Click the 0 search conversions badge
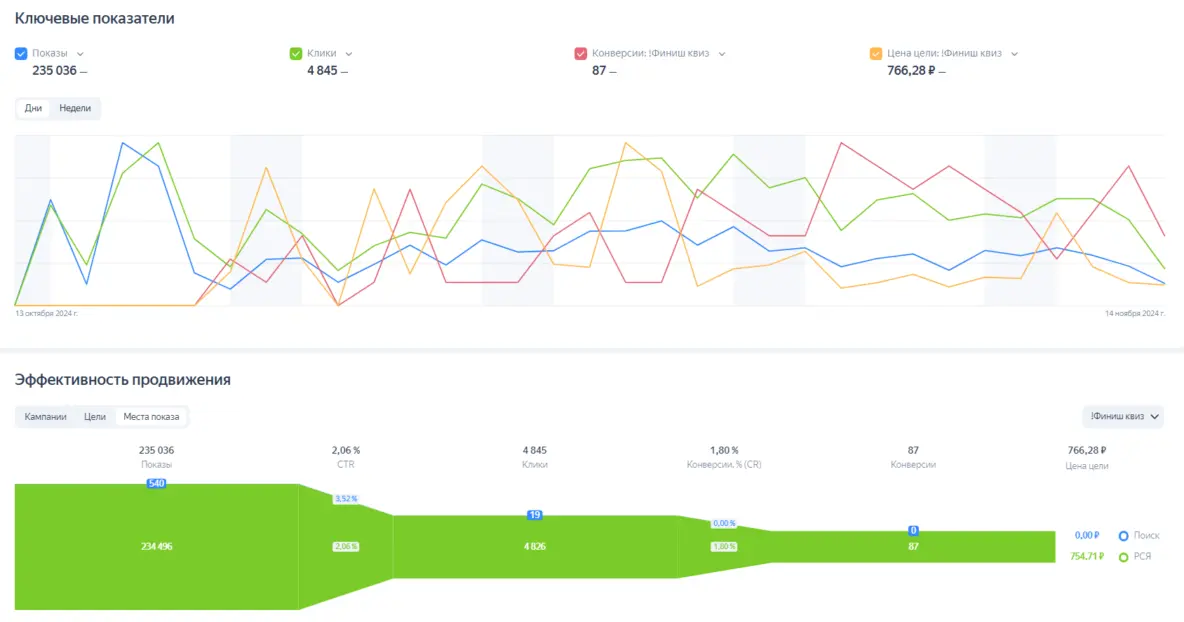This screenshot has height=622, width=1184. point(913,531)
